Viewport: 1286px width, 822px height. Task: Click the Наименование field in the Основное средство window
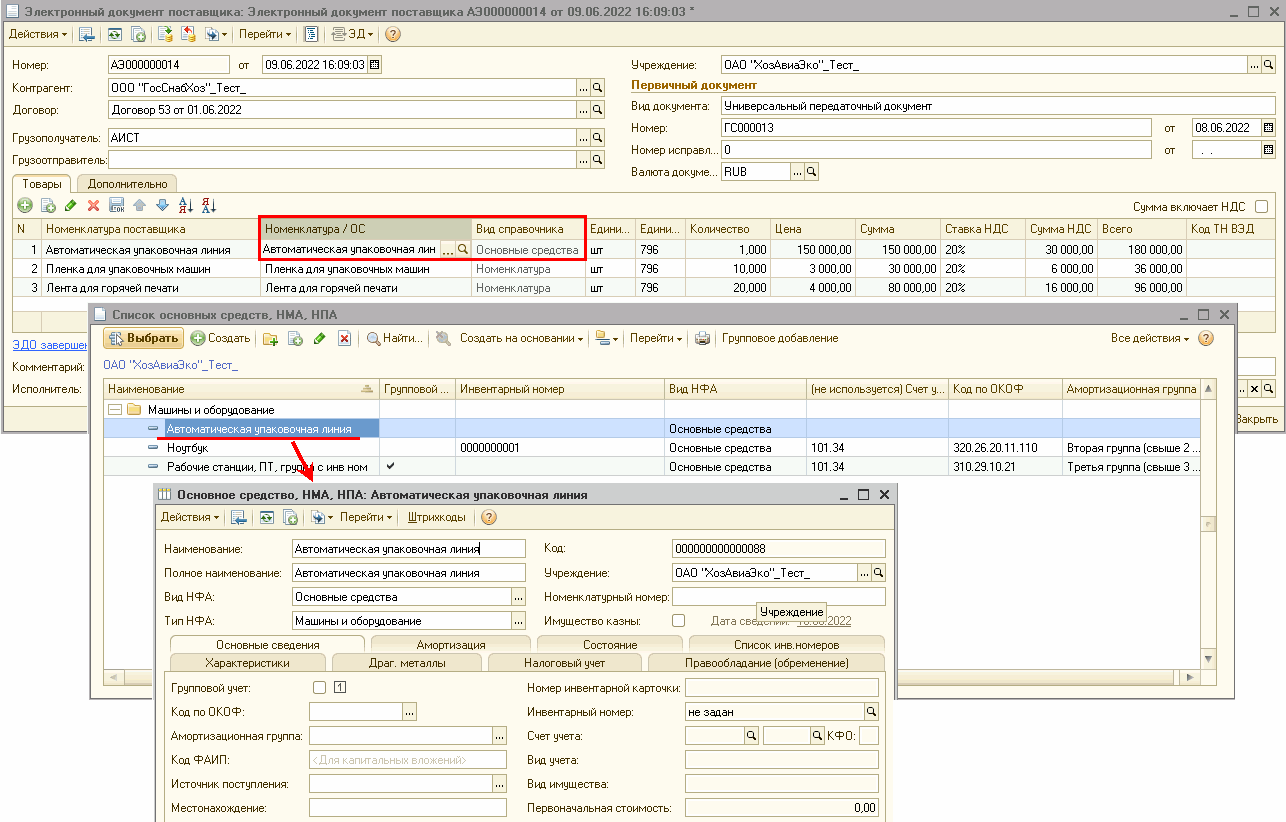pos(409,548)
